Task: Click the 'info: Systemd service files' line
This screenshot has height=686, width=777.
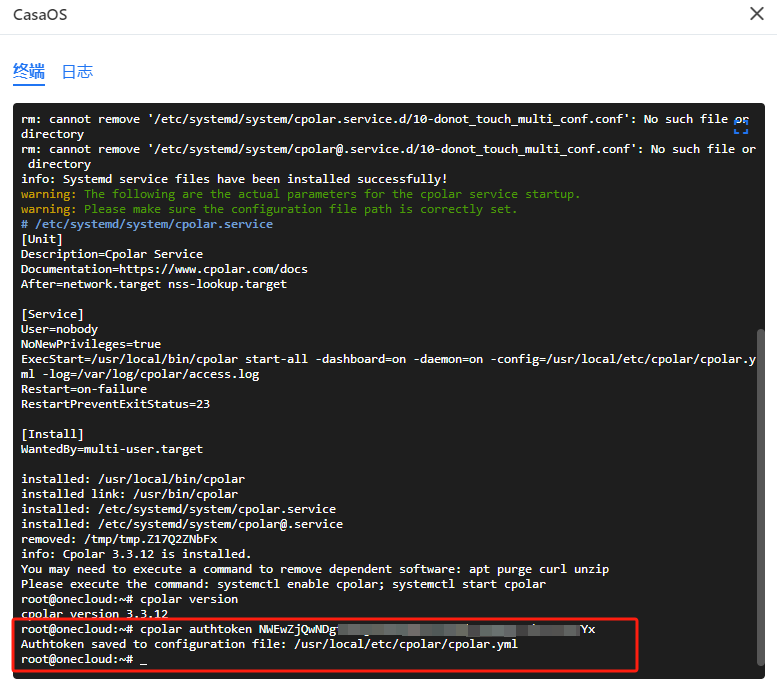Action: [x=234, y=179]
